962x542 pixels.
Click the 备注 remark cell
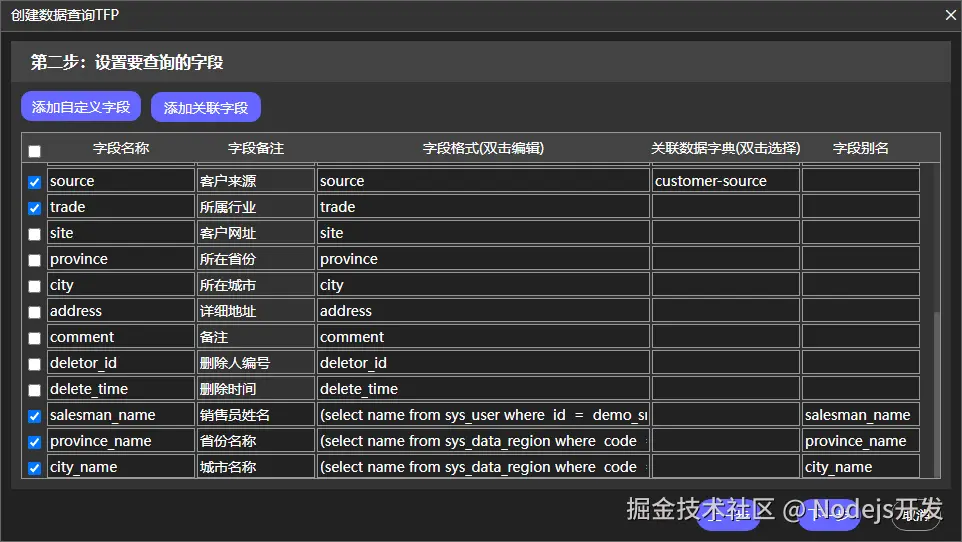[x=256, y=336]
